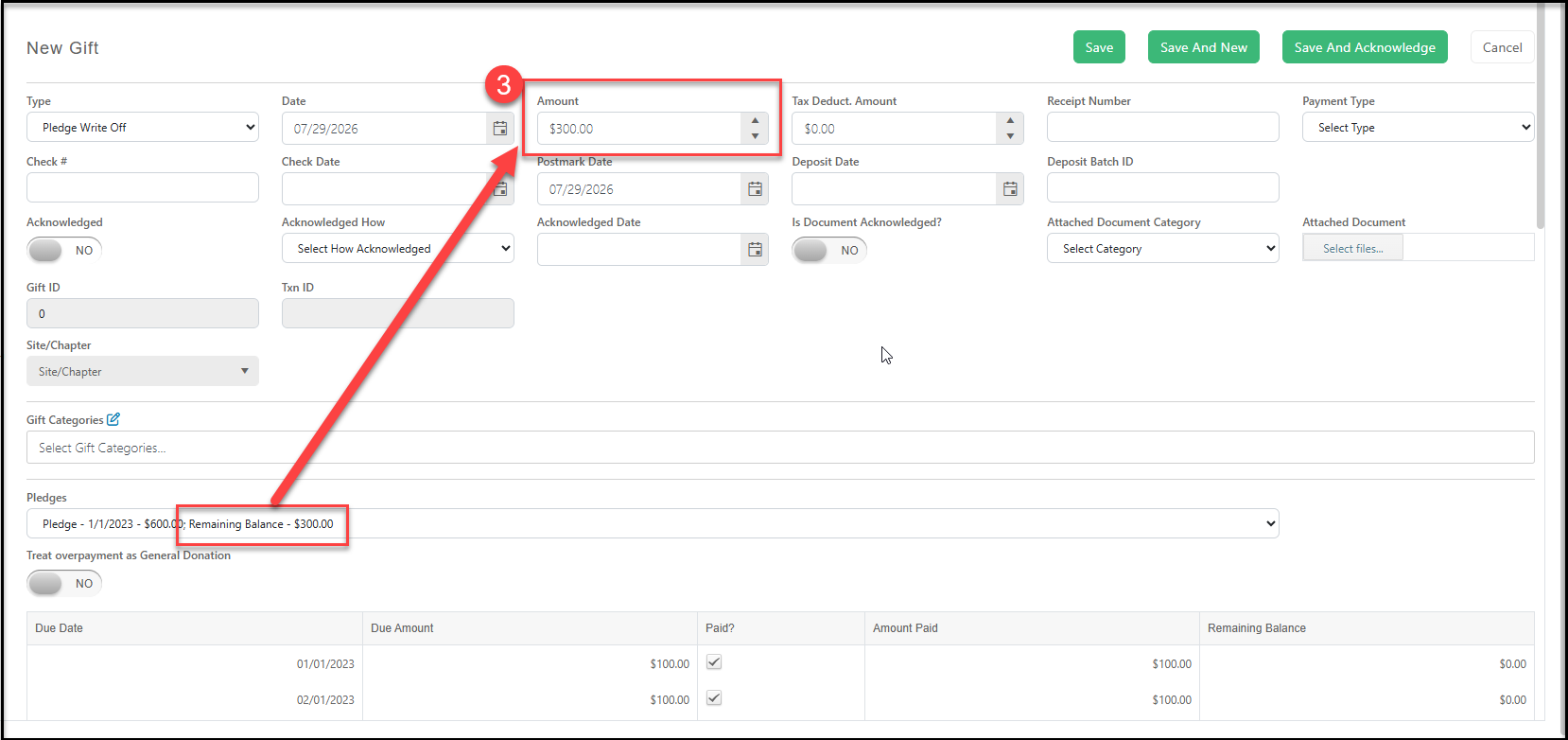Open the Payment Type dropdown
Image resolution: width=1568 pixels, height=740 pixels.
1418,128
